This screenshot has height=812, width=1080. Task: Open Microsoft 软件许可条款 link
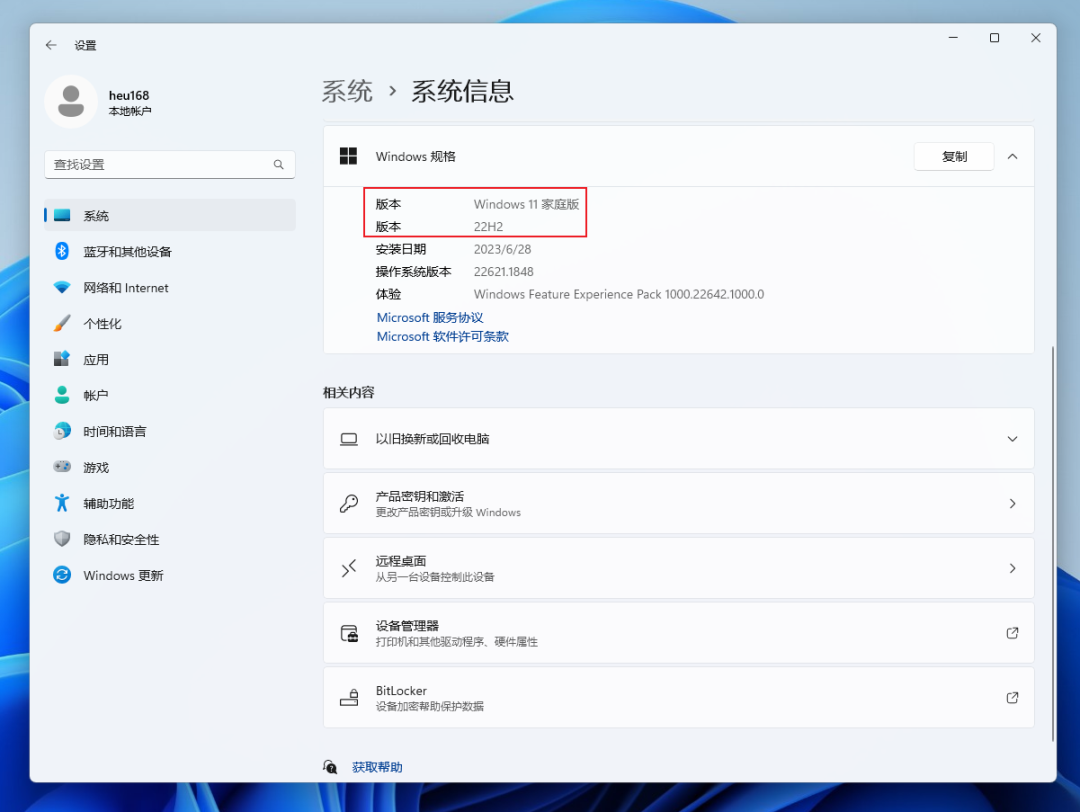(x=443, y=336)
